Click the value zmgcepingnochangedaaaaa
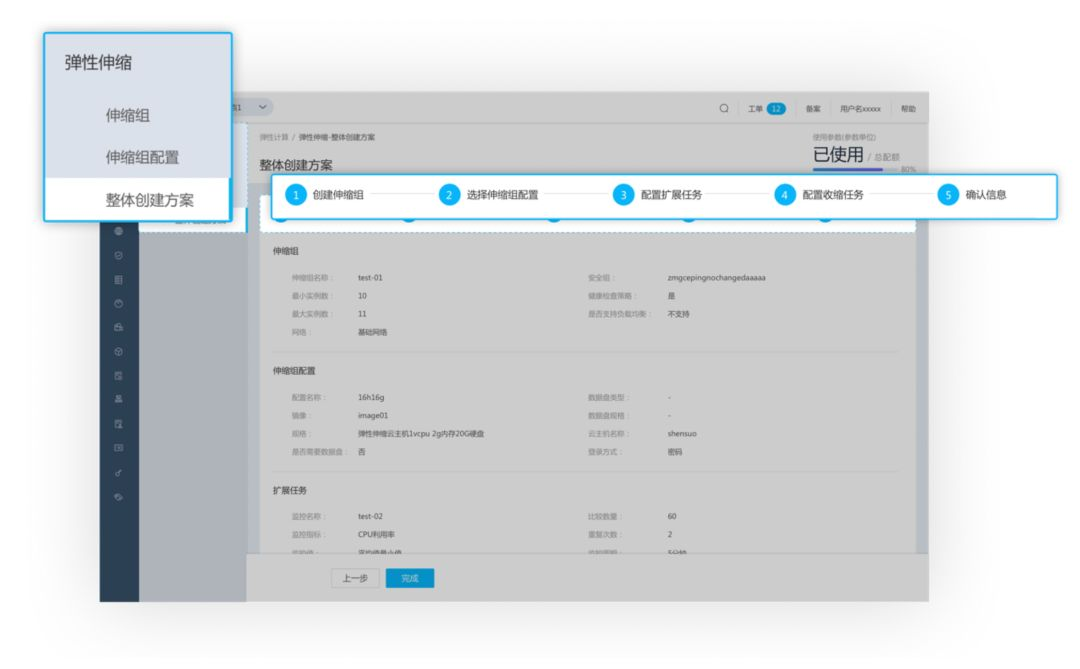This screenshot has height=669, width=1080. coord(716,278)
